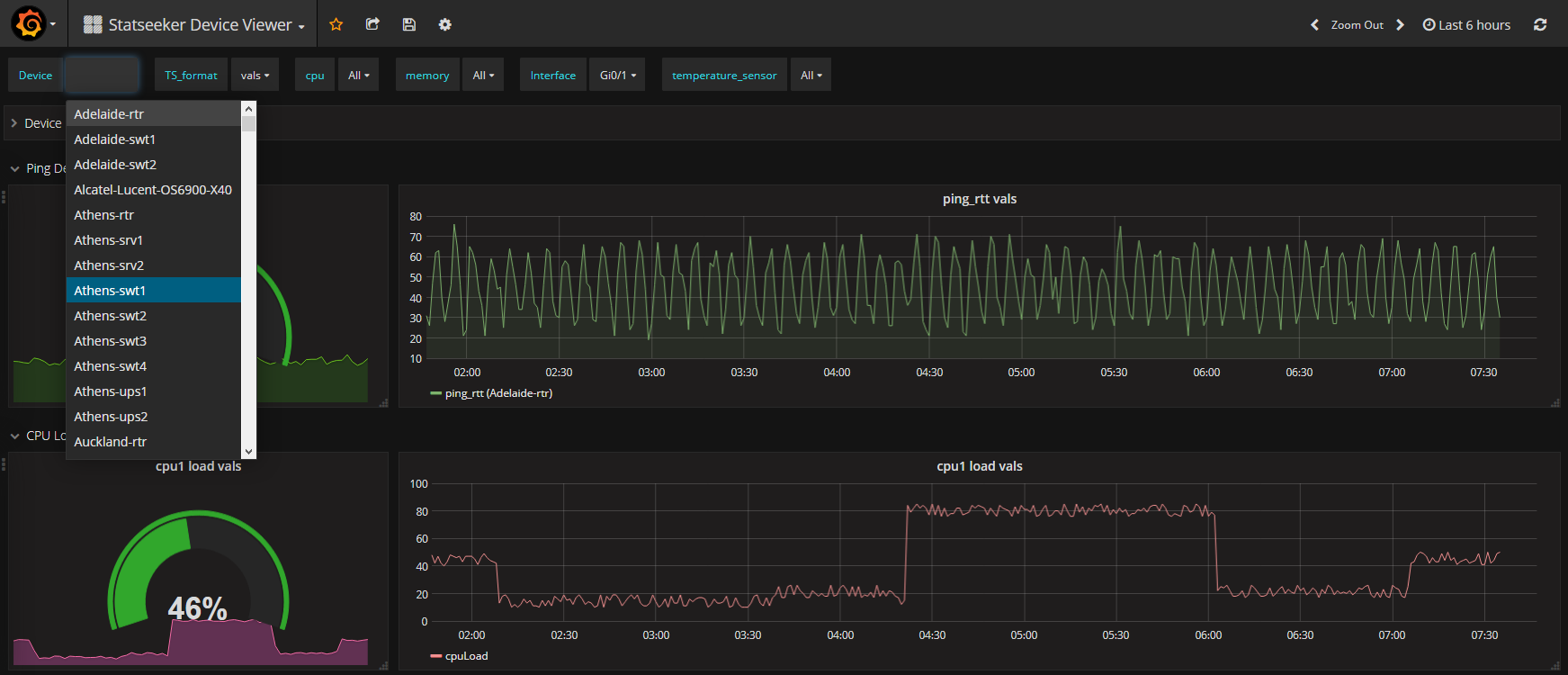Click the device list scrollbar down arrow
The height and width of the screenshot is (675, 1568).
click(249, 452)
